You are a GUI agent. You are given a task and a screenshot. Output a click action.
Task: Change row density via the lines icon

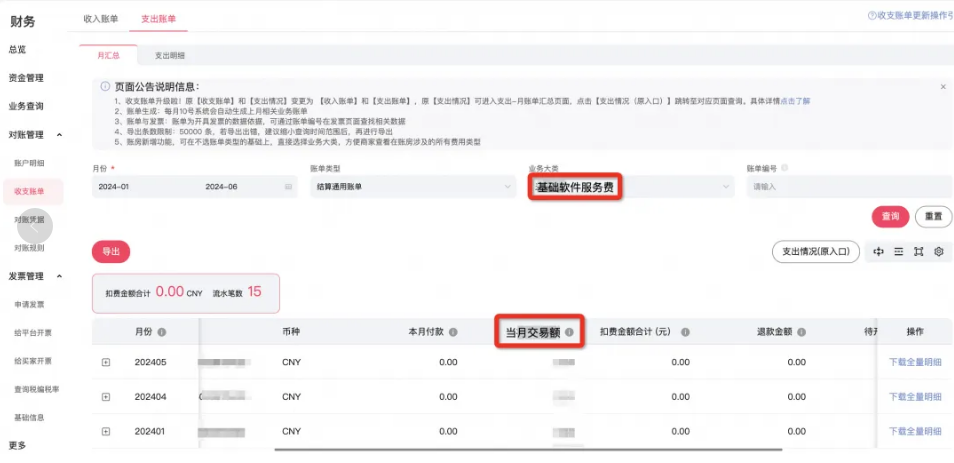point(899,251)
